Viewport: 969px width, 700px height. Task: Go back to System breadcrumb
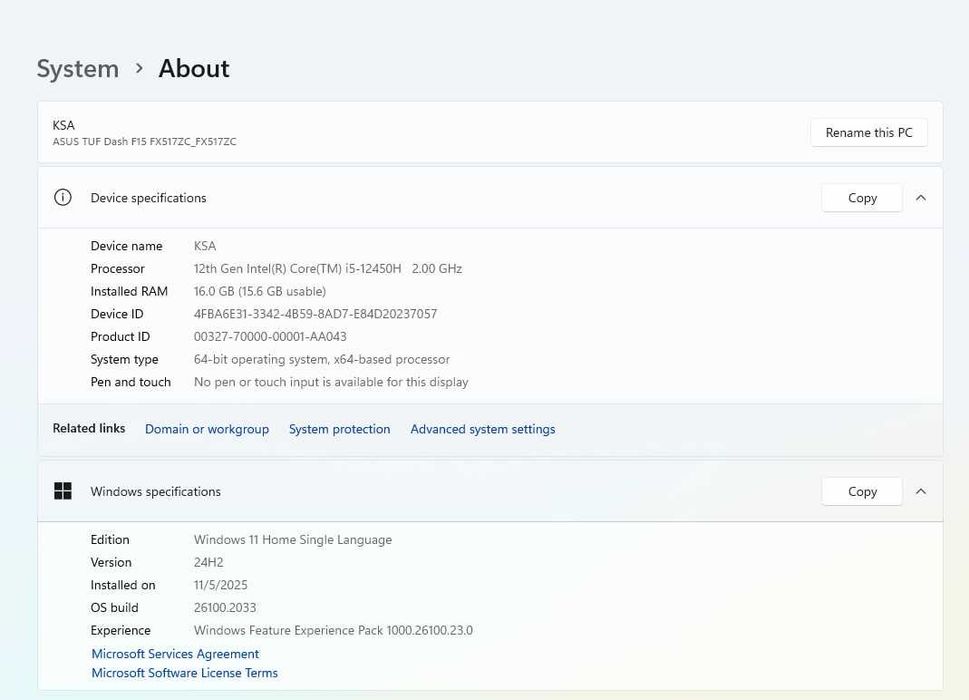[x=78, y=69]
